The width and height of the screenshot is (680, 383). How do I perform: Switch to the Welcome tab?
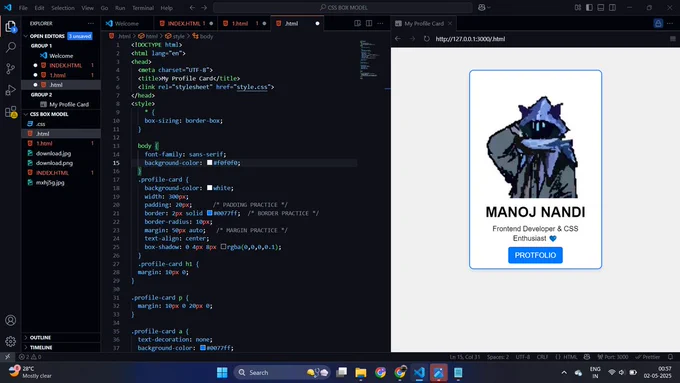pyautogui.click(x=126, y=23)
